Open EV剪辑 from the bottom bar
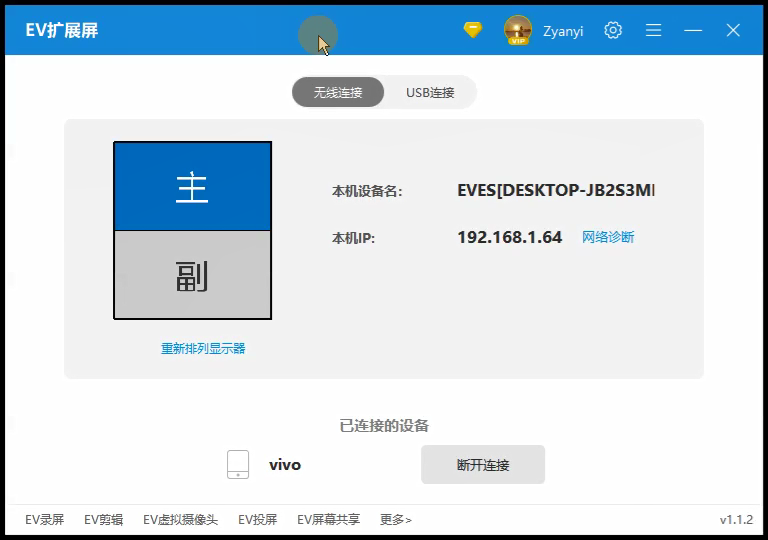This screenshot has width=768, height=540. pos(103,519)
